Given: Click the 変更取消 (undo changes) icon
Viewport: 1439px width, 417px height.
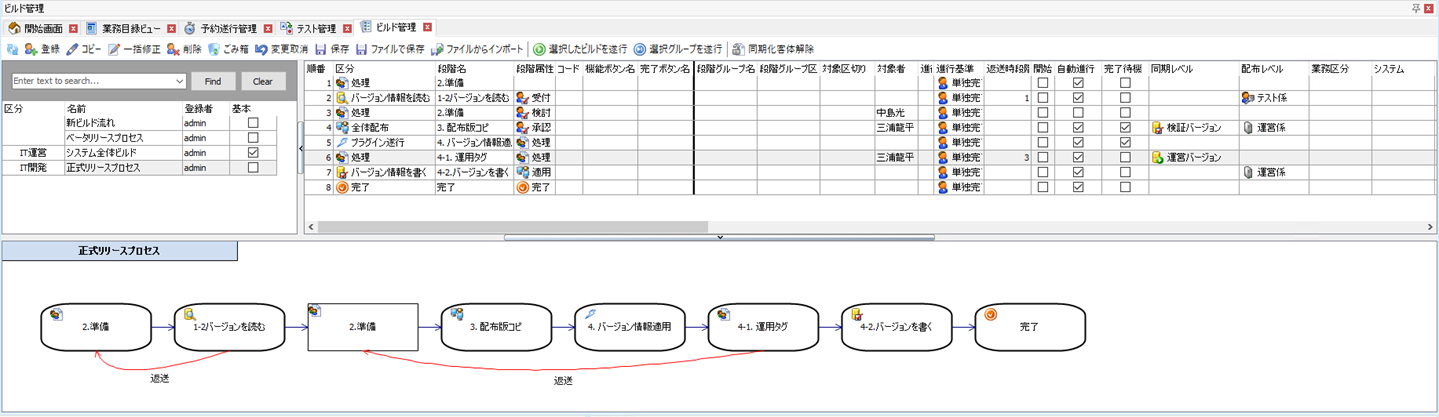Looking at the screenshot, I should pos(261,48).
